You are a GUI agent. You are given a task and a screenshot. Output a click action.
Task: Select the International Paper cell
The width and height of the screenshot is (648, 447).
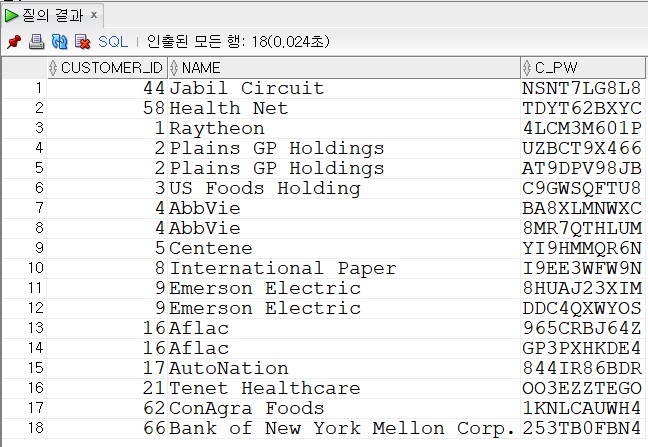[344, 268]
